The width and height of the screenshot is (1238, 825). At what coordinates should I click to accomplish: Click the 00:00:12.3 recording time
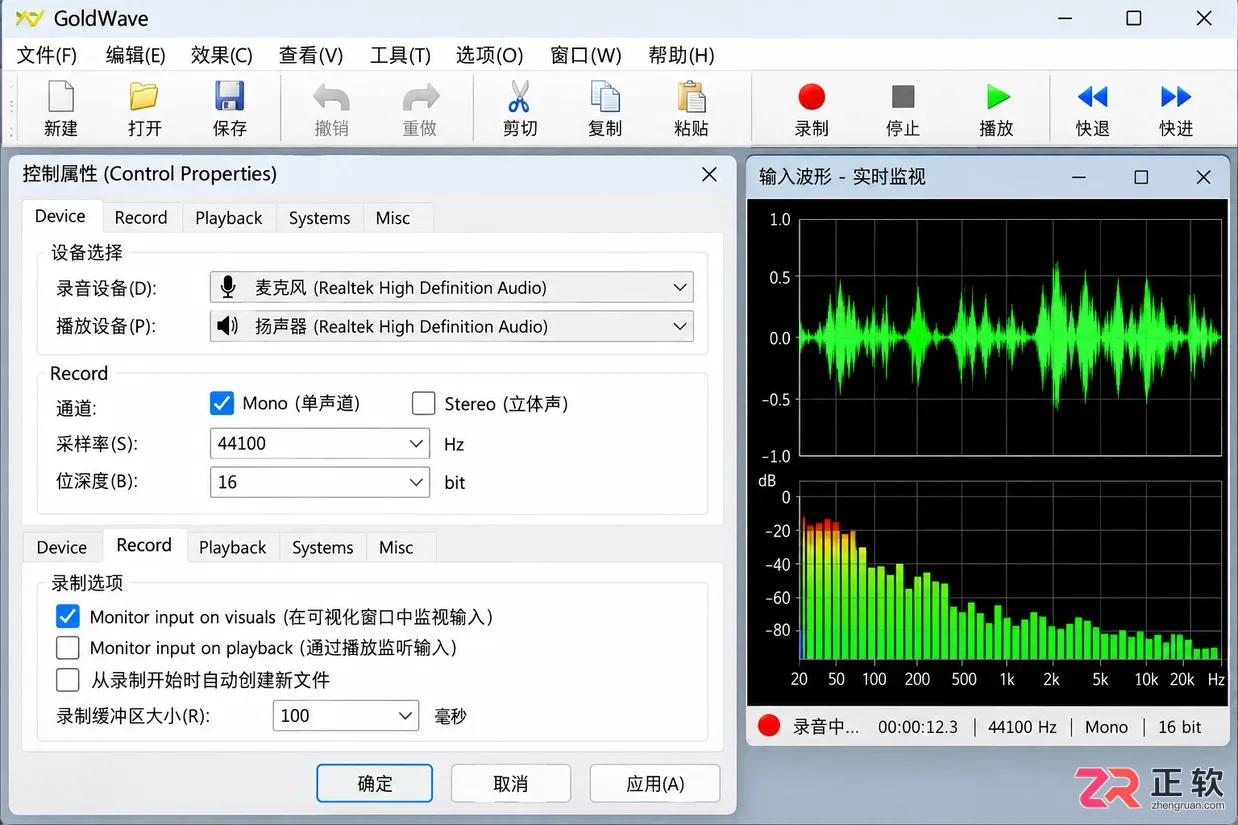[x=918, y=727]
